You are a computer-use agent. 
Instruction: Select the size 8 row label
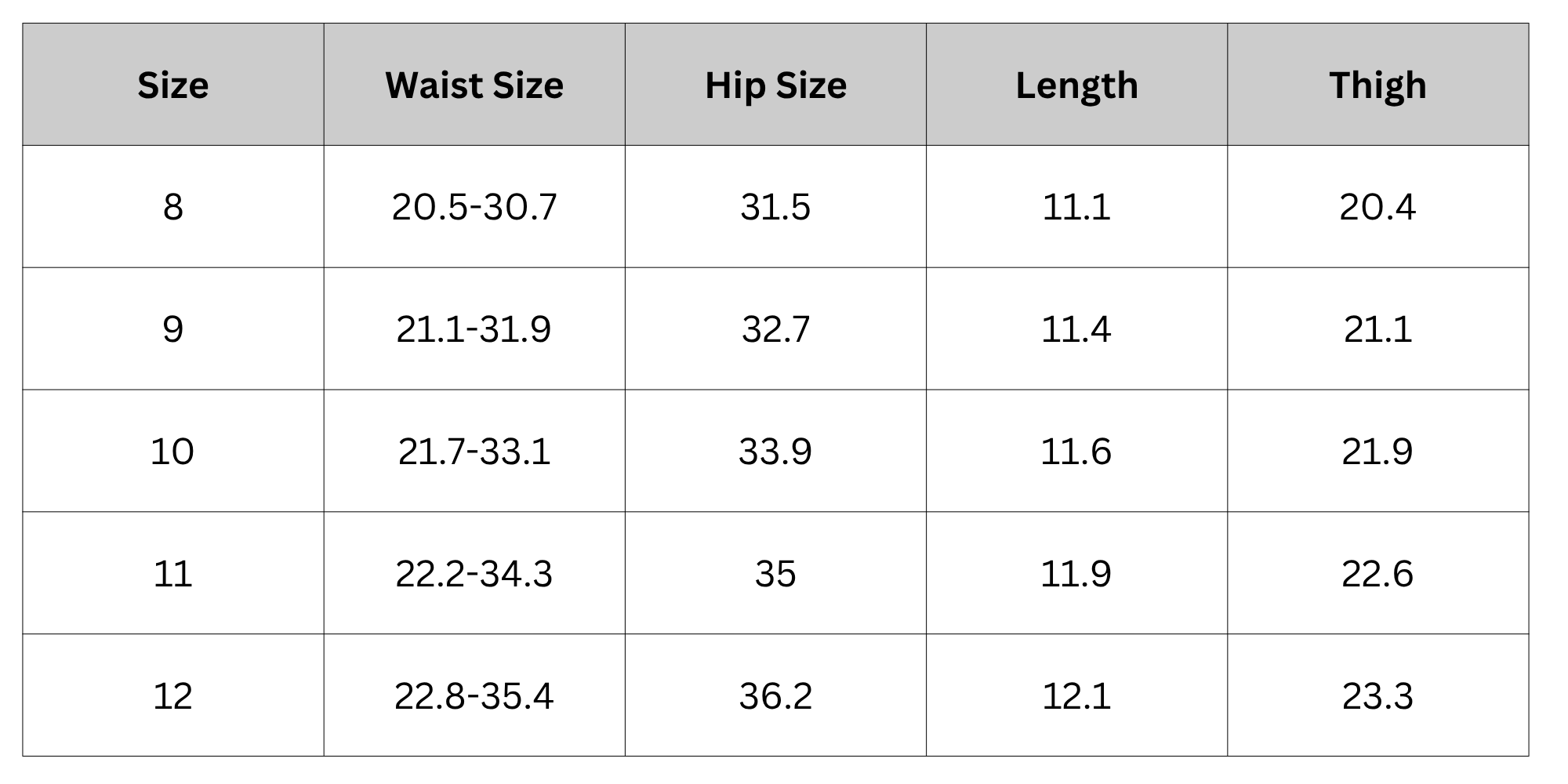(173, 207)
